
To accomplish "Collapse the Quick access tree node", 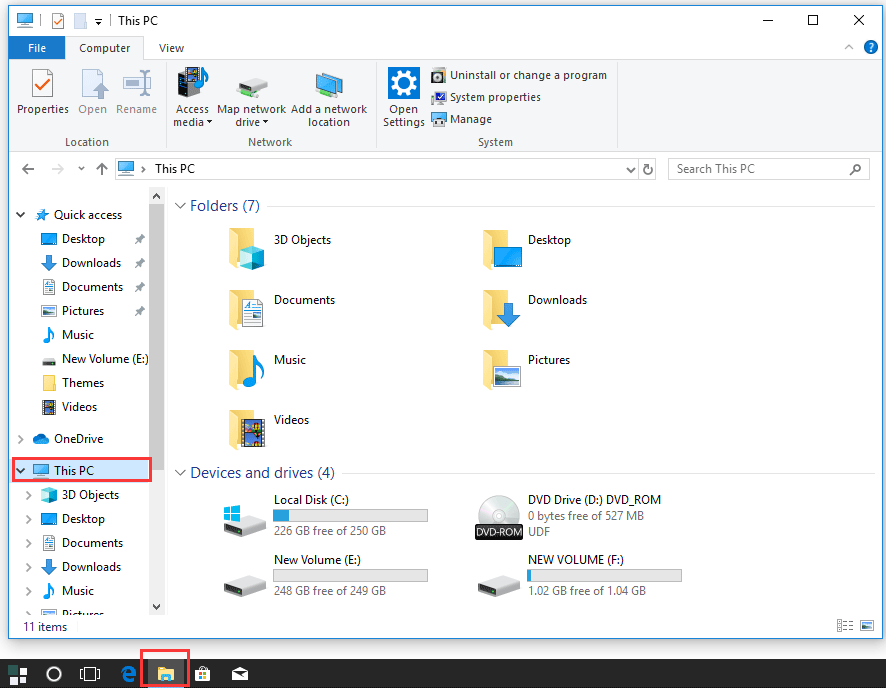I will coord(21,215).
